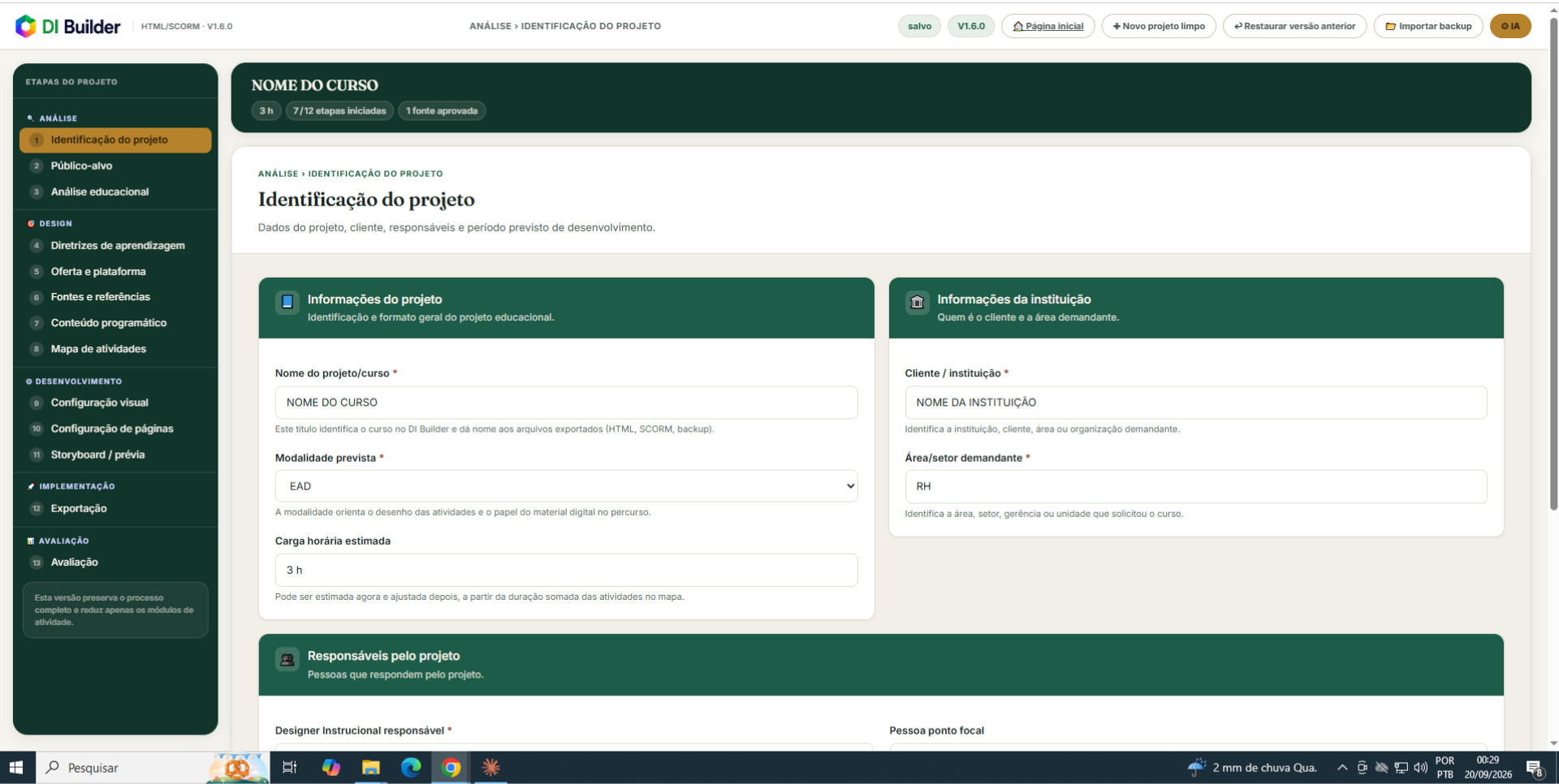The width and height of the screenshot is (1559, 784).
Task: Click Restaurar versão anterior button
Action: tap(1295, 26)
